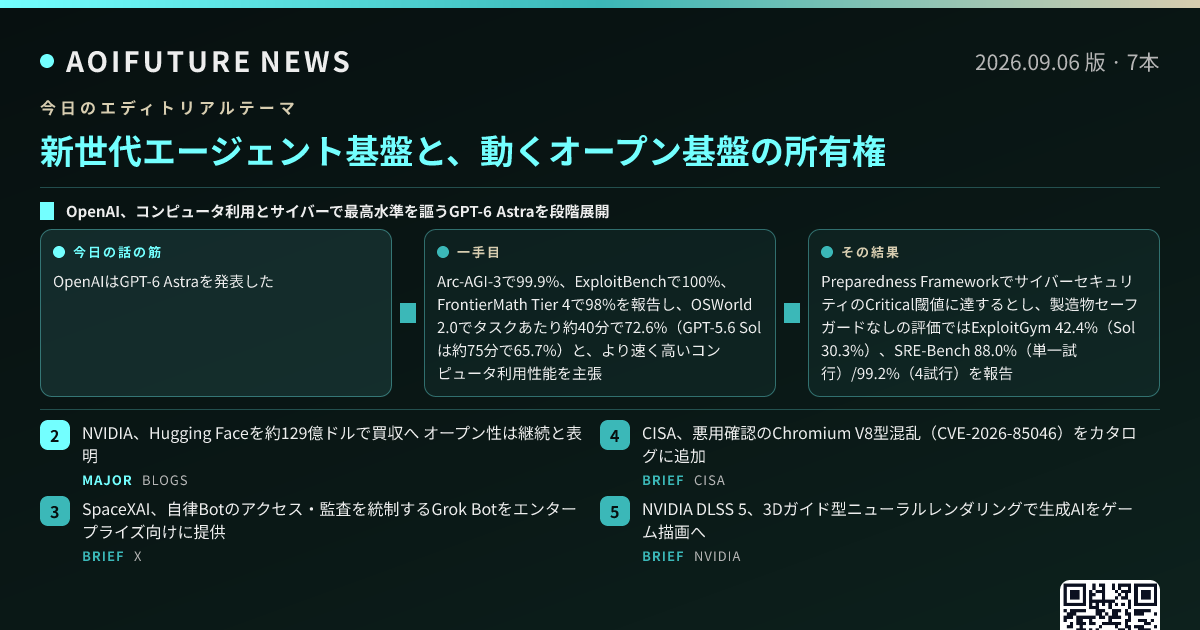
Task: Click the BRIEF tag beside source CISA
Action: (663, 480)
